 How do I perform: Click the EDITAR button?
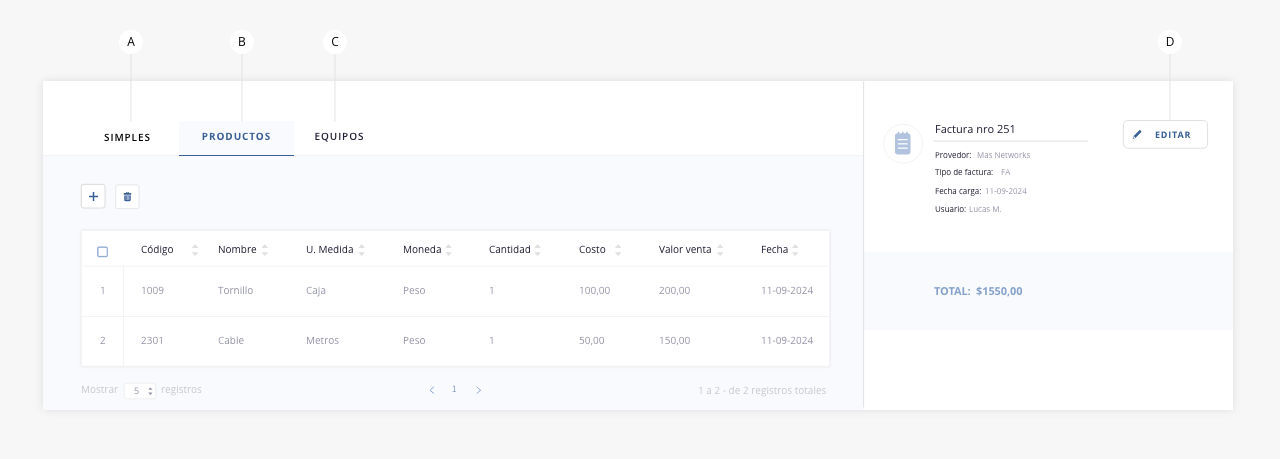[1165, 134]
